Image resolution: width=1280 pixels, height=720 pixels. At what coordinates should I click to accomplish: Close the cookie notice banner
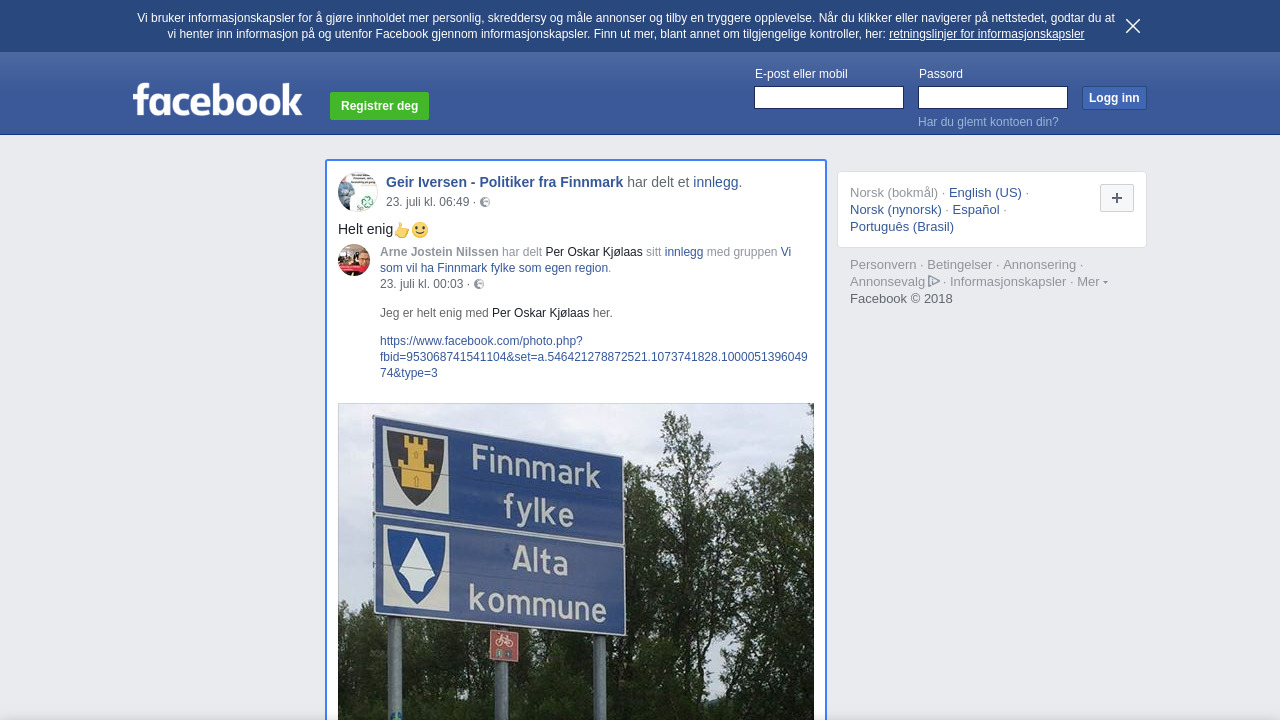(1133, 26)
